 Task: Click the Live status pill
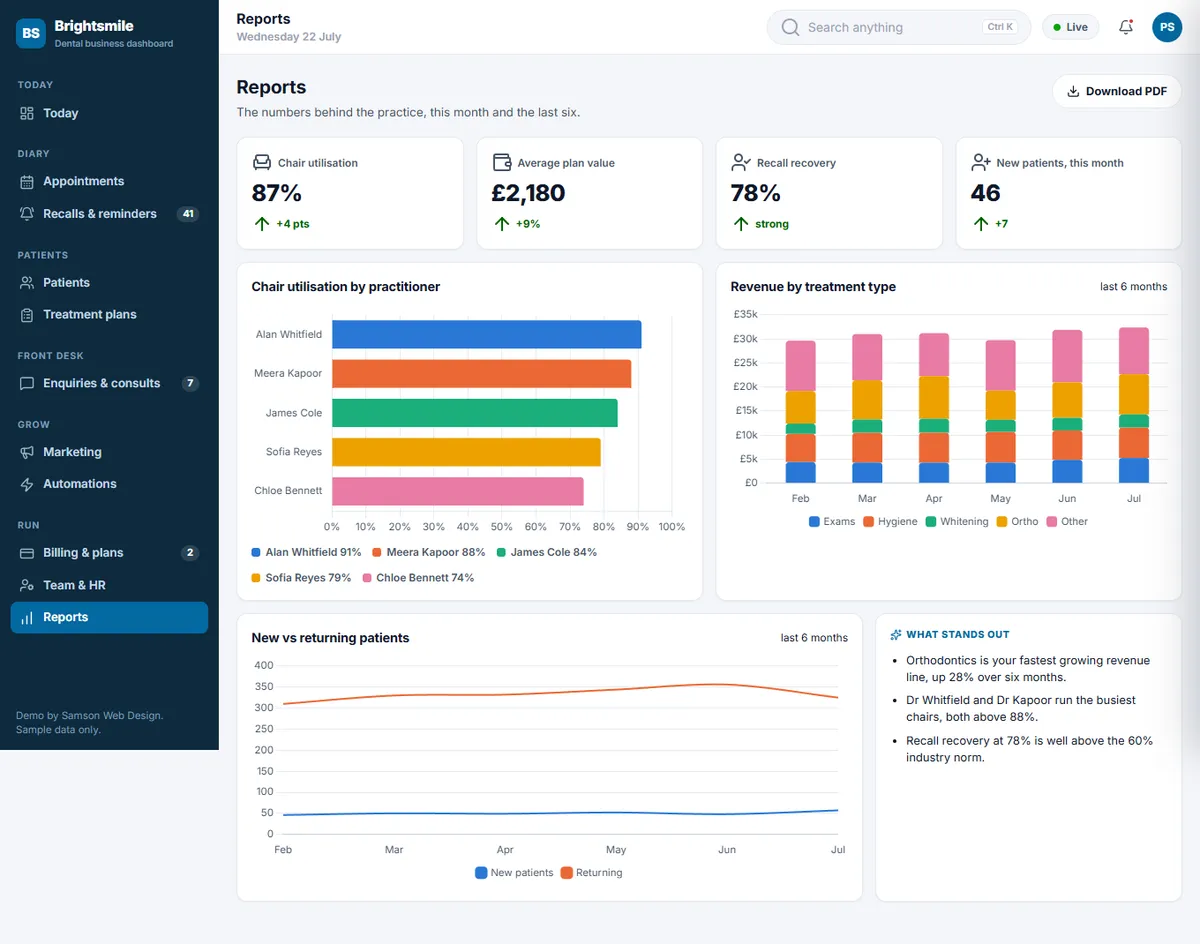pos(1070,27)
